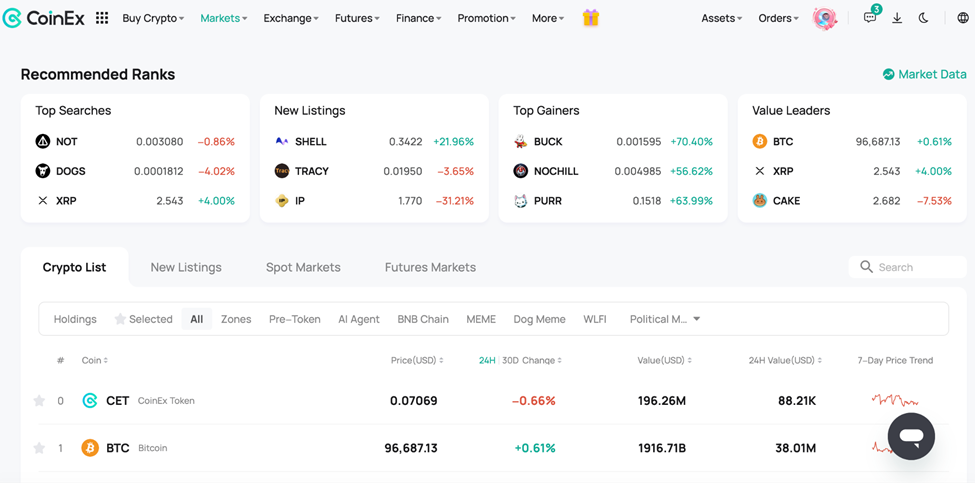This screenshot has width=975, height=483.
Task: Select the Selected starred filter
Action: (x=143, y=319)
